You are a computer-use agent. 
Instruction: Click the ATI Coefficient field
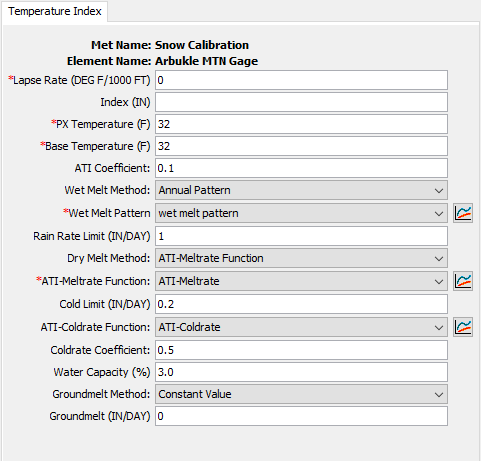(x=301, y=168)
